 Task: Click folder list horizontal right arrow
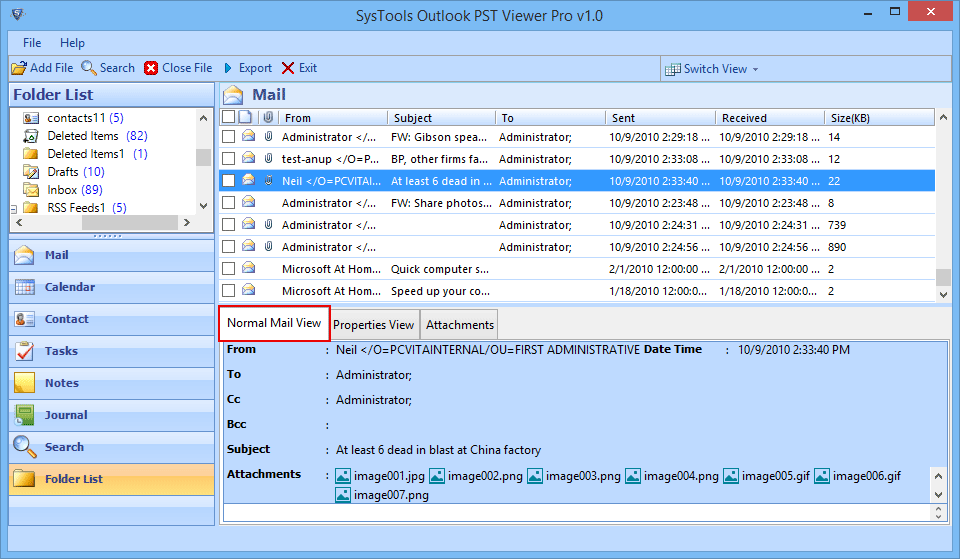[x=187, y=223]
